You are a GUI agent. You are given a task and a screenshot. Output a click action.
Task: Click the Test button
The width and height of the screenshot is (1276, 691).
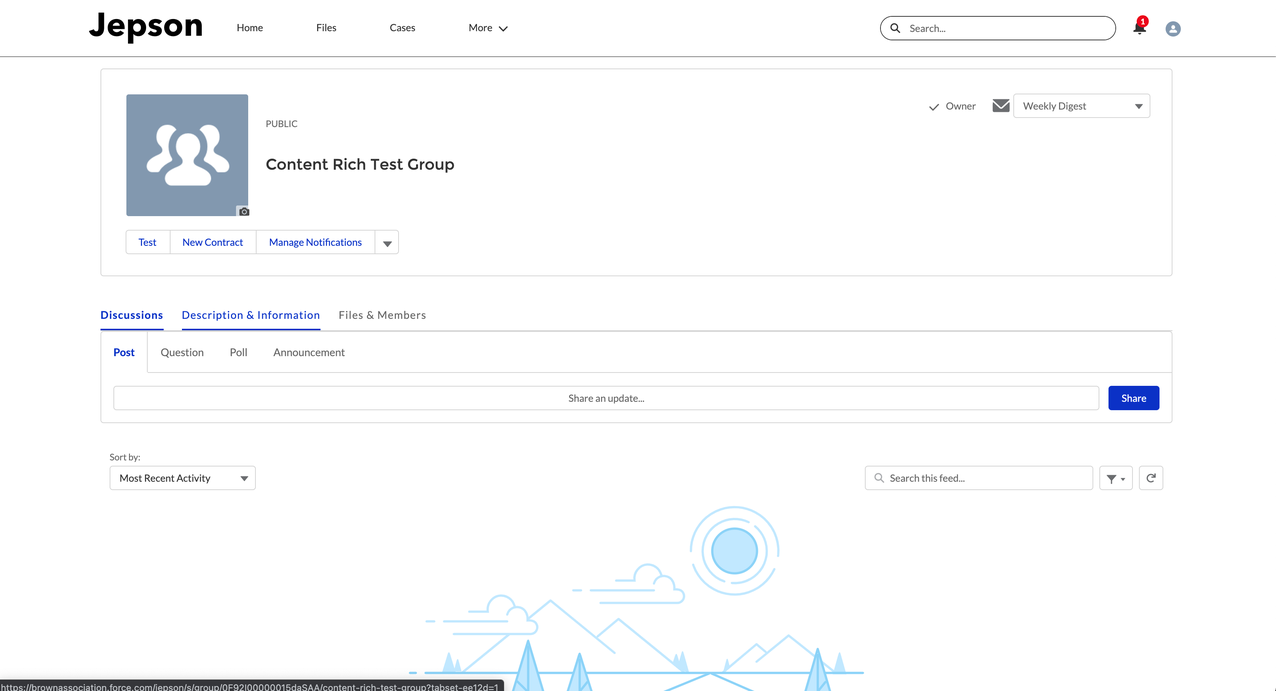(147, 242)
